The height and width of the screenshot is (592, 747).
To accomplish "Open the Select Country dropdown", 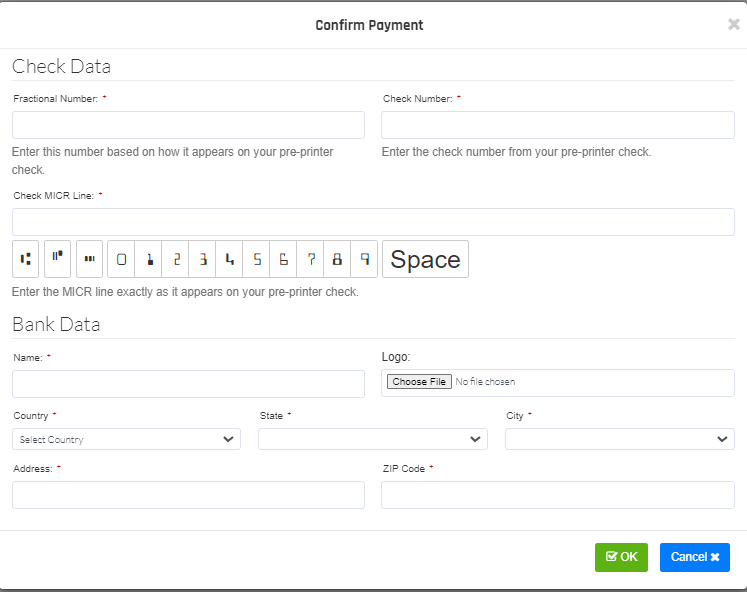I will (x=126, y=439).
